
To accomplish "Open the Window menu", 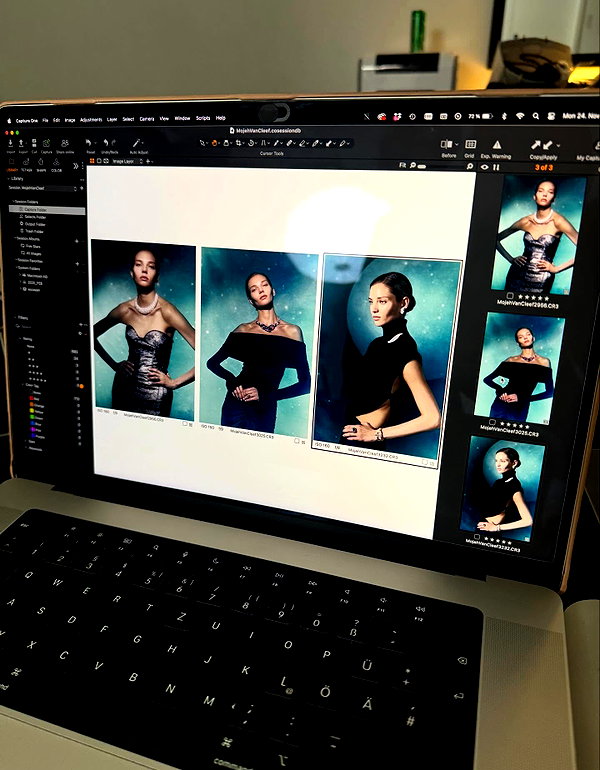I will (x=182, y=118).
